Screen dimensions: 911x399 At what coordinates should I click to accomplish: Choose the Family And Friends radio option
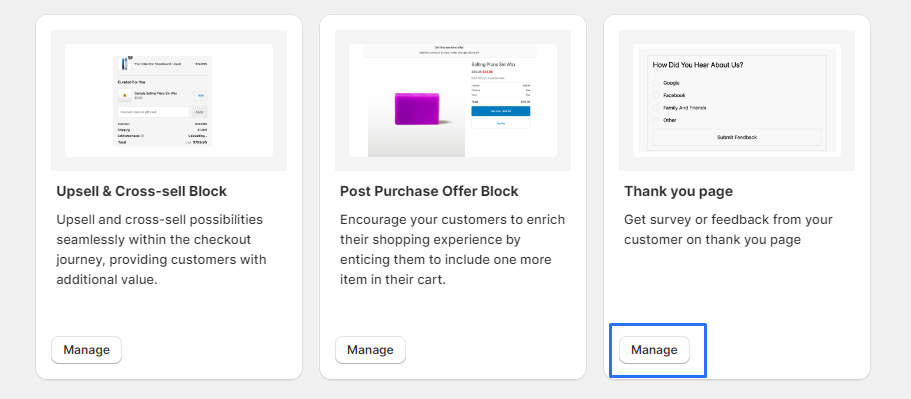(x=657, y=108)
